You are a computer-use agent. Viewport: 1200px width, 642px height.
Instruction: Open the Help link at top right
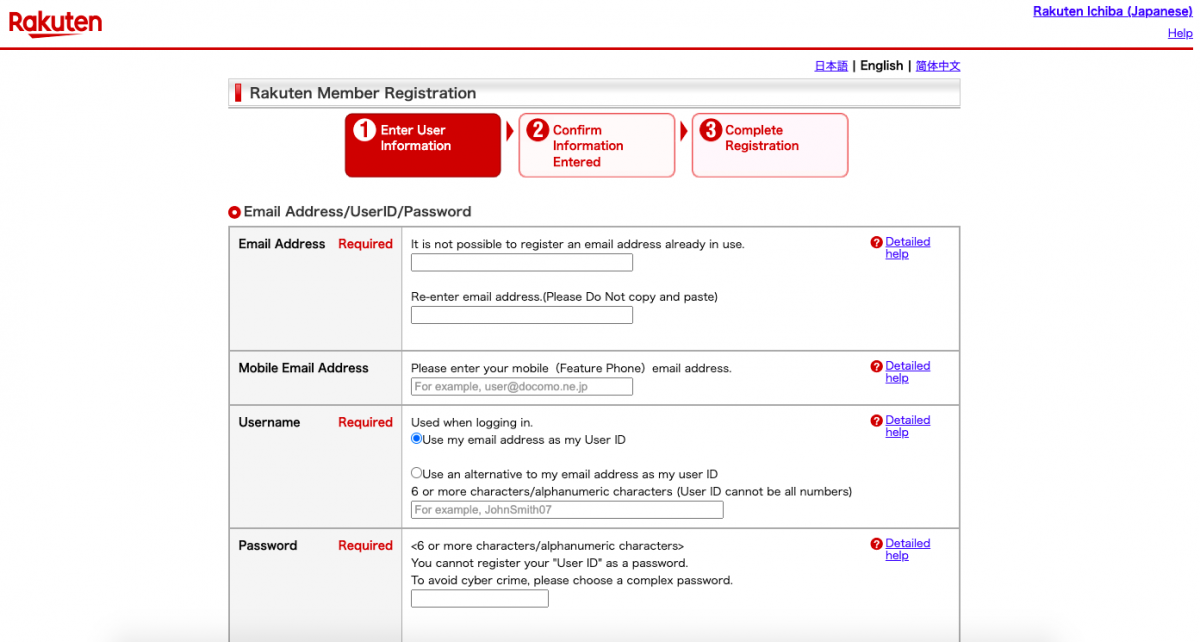(1180, 33)
